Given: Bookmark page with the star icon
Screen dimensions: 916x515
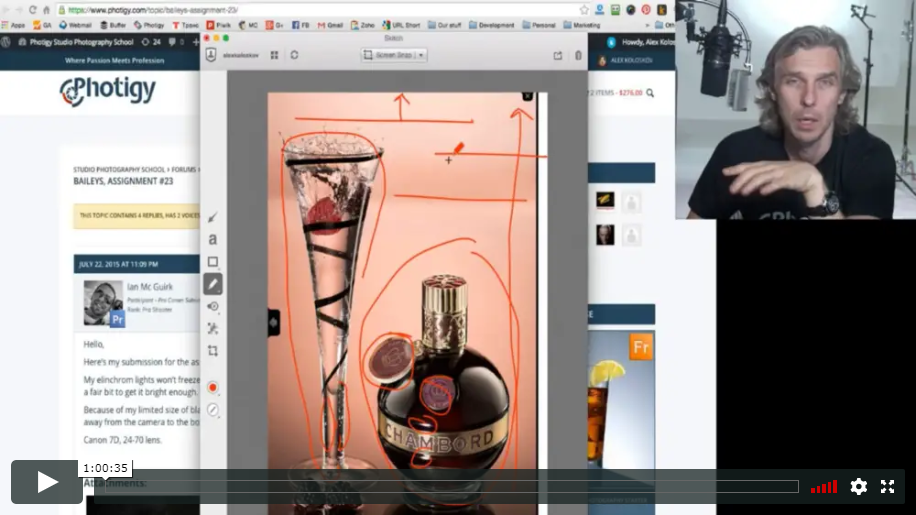Looking at the screenshot, I should pos(584,10).
